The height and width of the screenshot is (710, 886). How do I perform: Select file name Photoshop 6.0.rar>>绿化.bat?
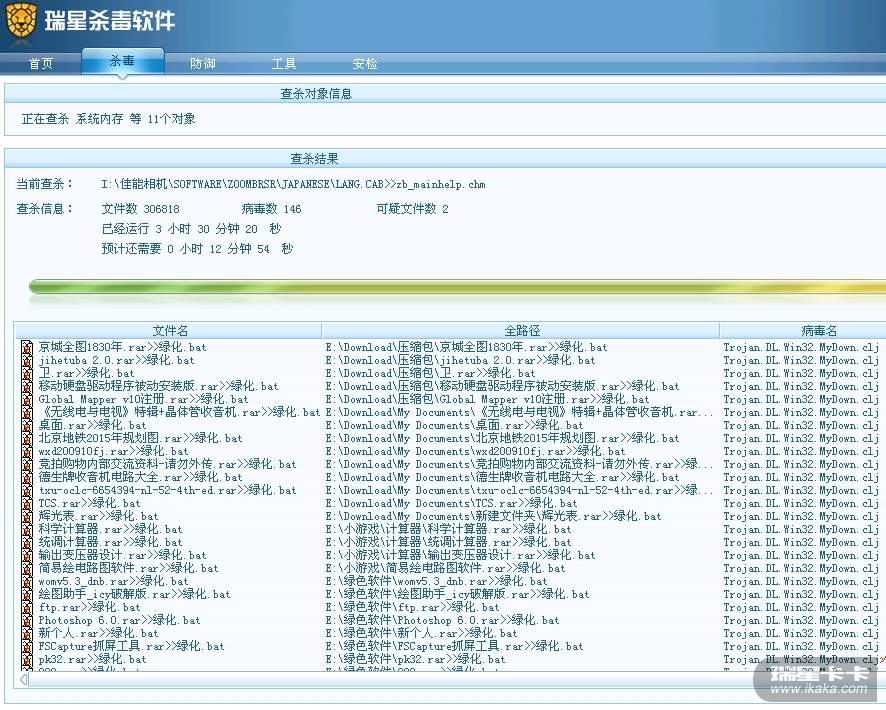(119, 620)
